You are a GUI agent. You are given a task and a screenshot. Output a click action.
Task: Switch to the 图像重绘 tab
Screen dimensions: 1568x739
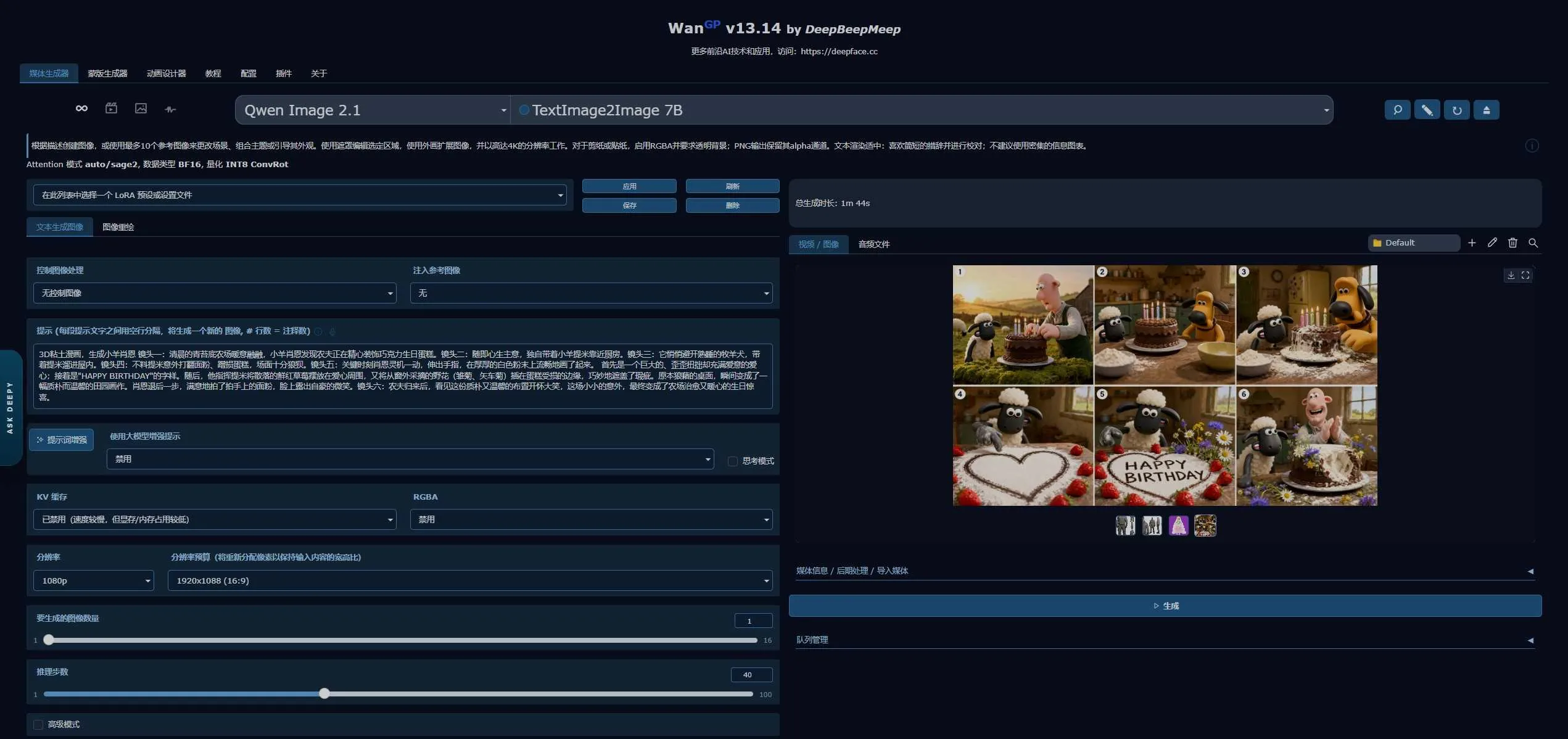[x=118, y=227]
